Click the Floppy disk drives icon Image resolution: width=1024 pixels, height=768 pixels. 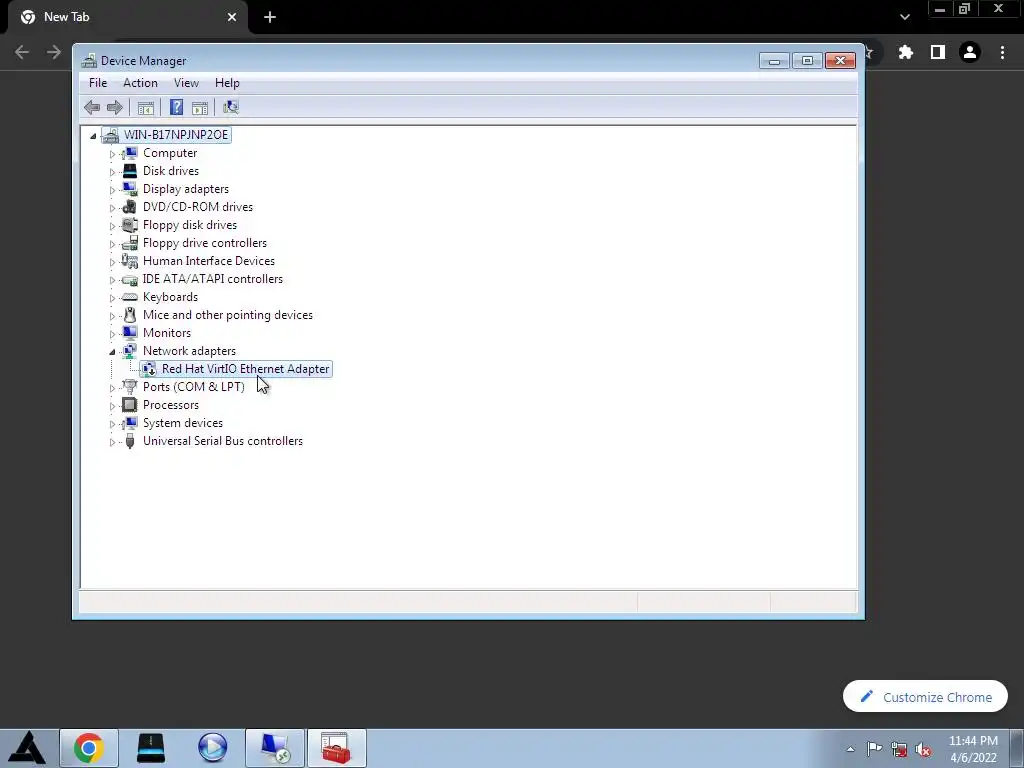(x=130, y=225)
